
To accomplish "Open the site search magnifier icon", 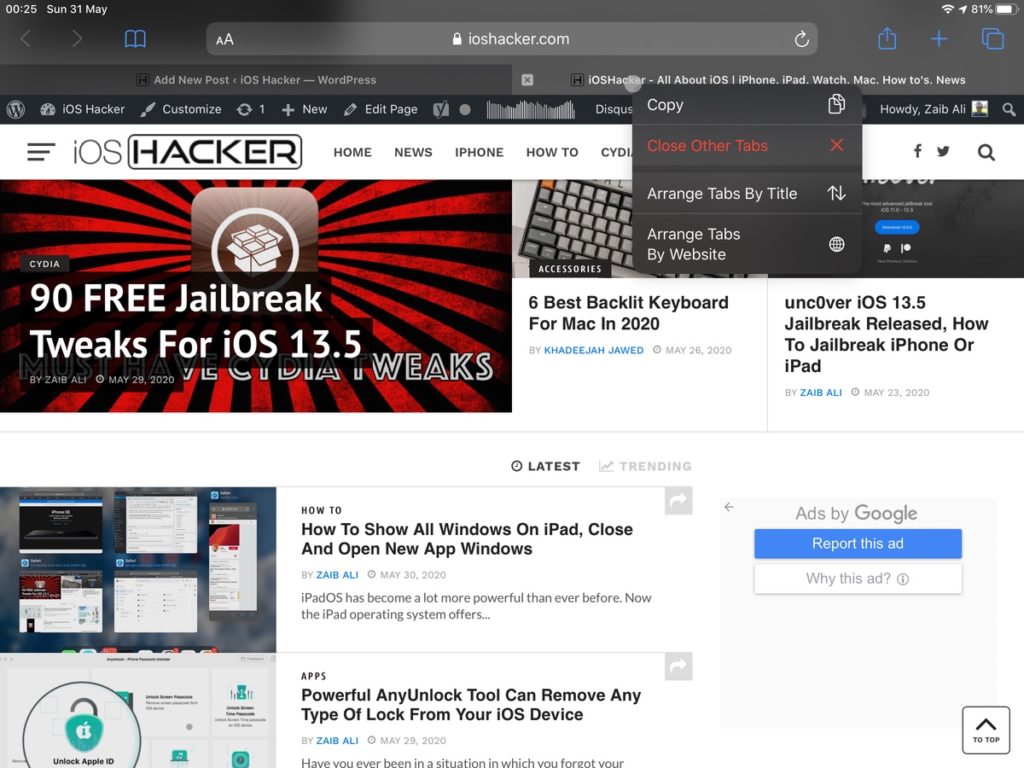I will [x=986, y=152].
